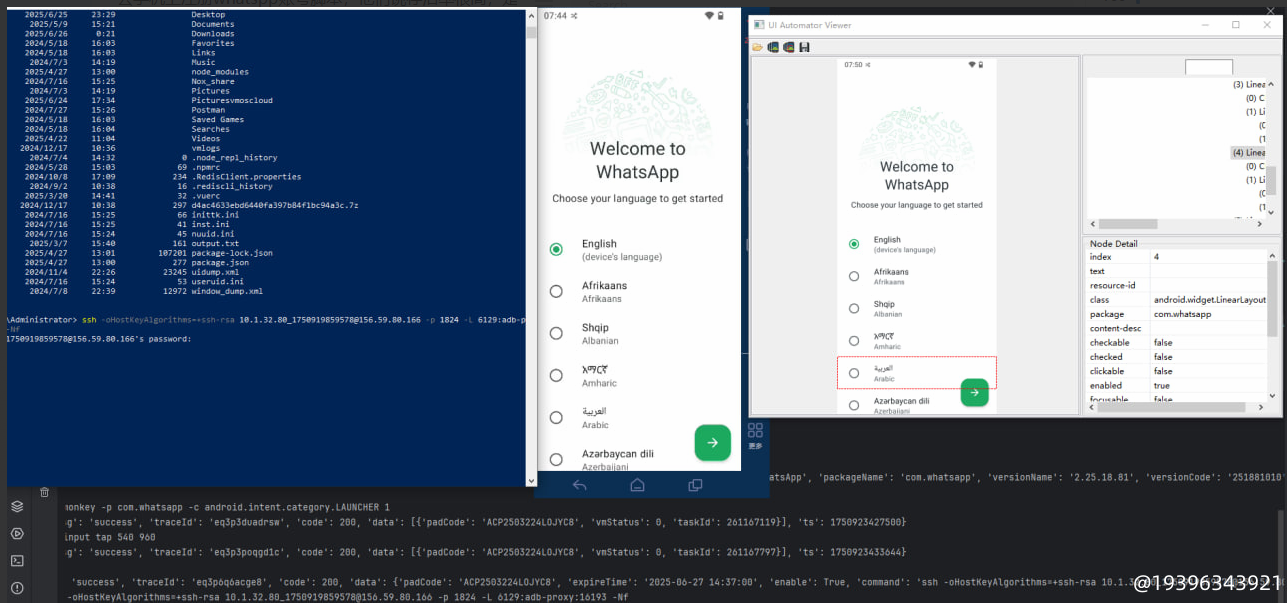Screen dimensions: 1287x603
Task: Click the hierarchy tree scroll-left arrow
Action: click(1092, 224)
